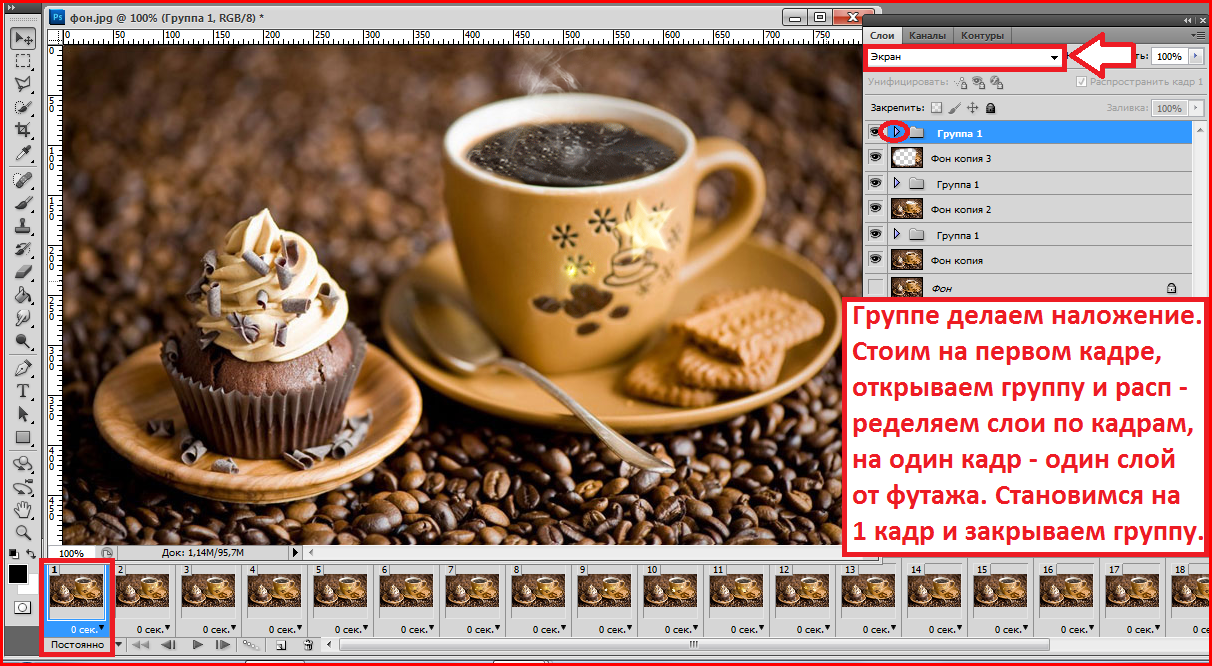Toggle Quick Mask mode

[x=22, y=607]
